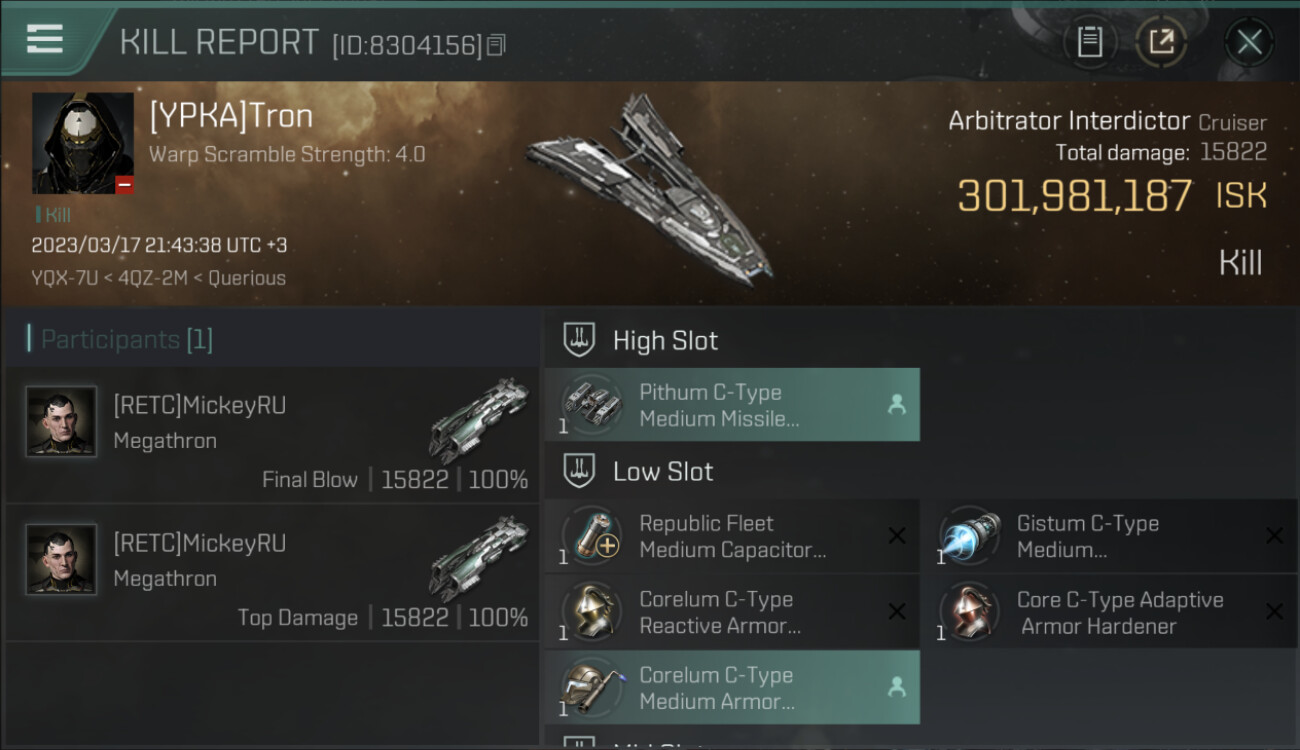
Task: Open the YQX-7U system location link
Action: [x=65, y=278]
